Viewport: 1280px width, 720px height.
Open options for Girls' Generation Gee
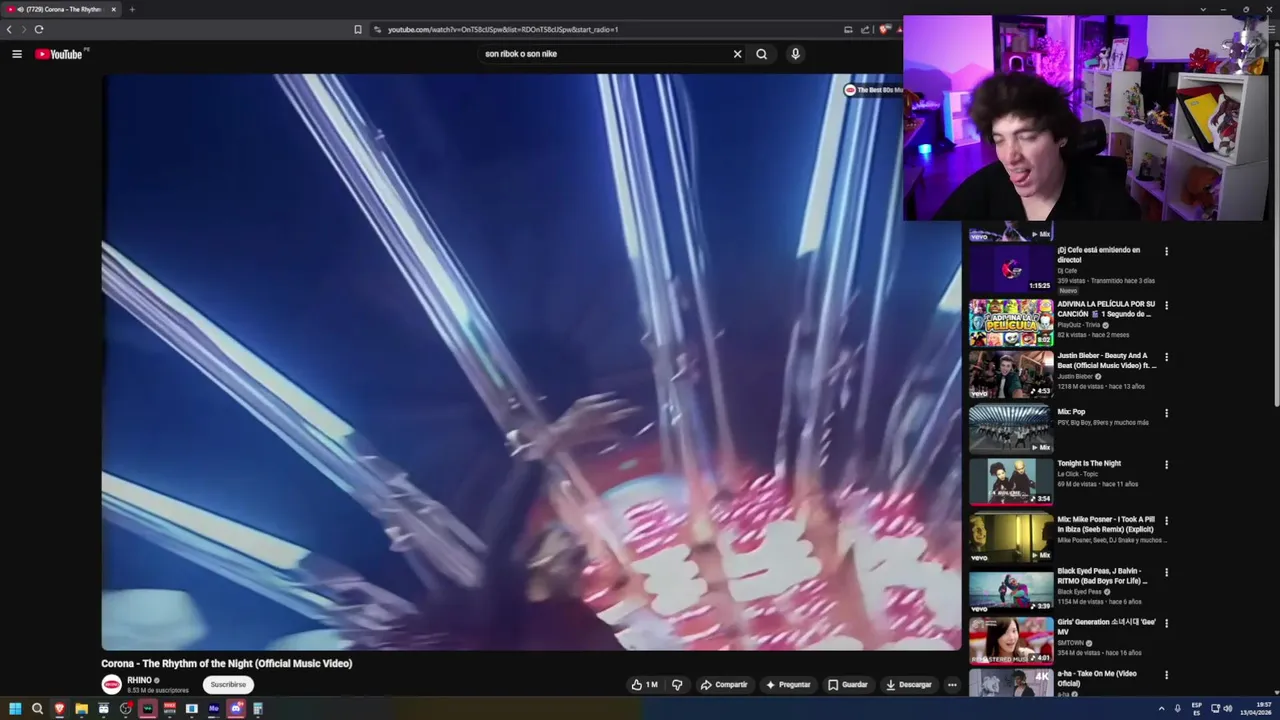(x=1166, y=623)
